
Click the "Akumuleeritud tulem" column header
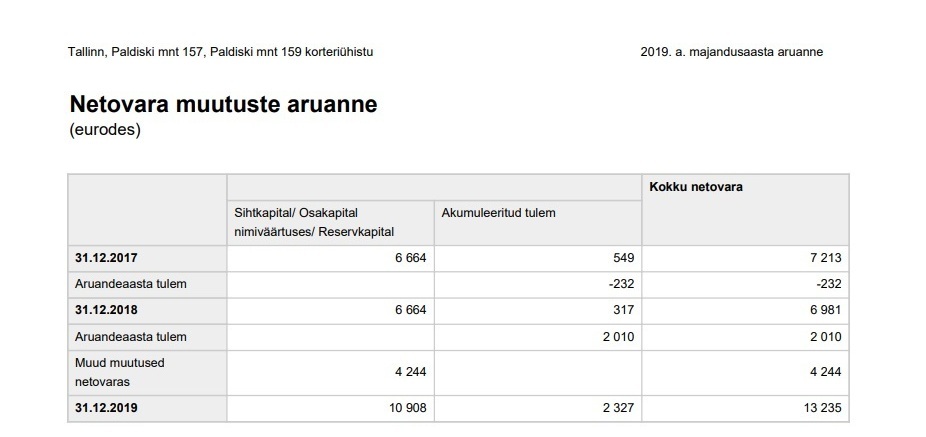[x=498, y=212]
